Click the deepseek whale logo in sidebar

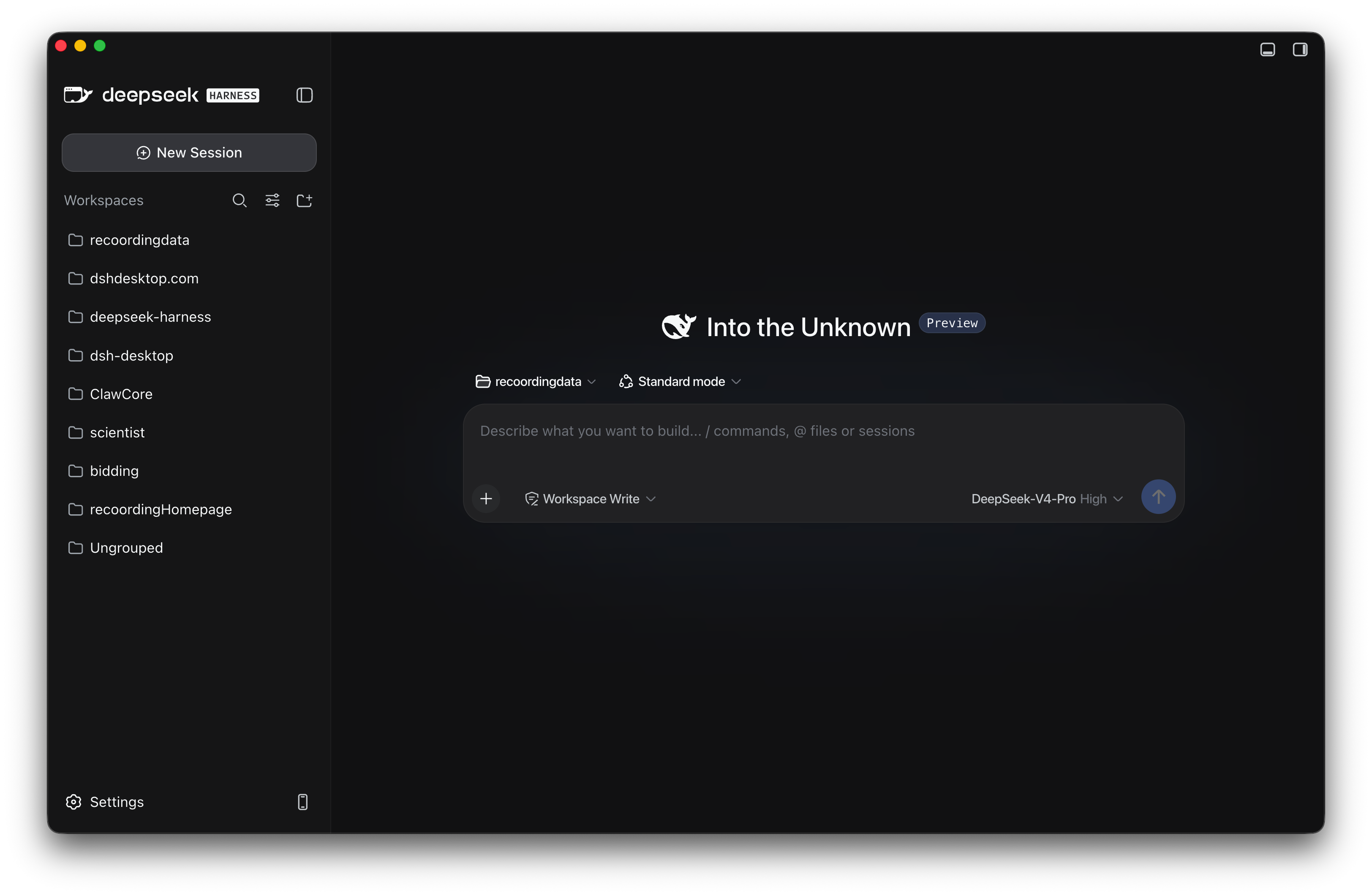point(78,95)
